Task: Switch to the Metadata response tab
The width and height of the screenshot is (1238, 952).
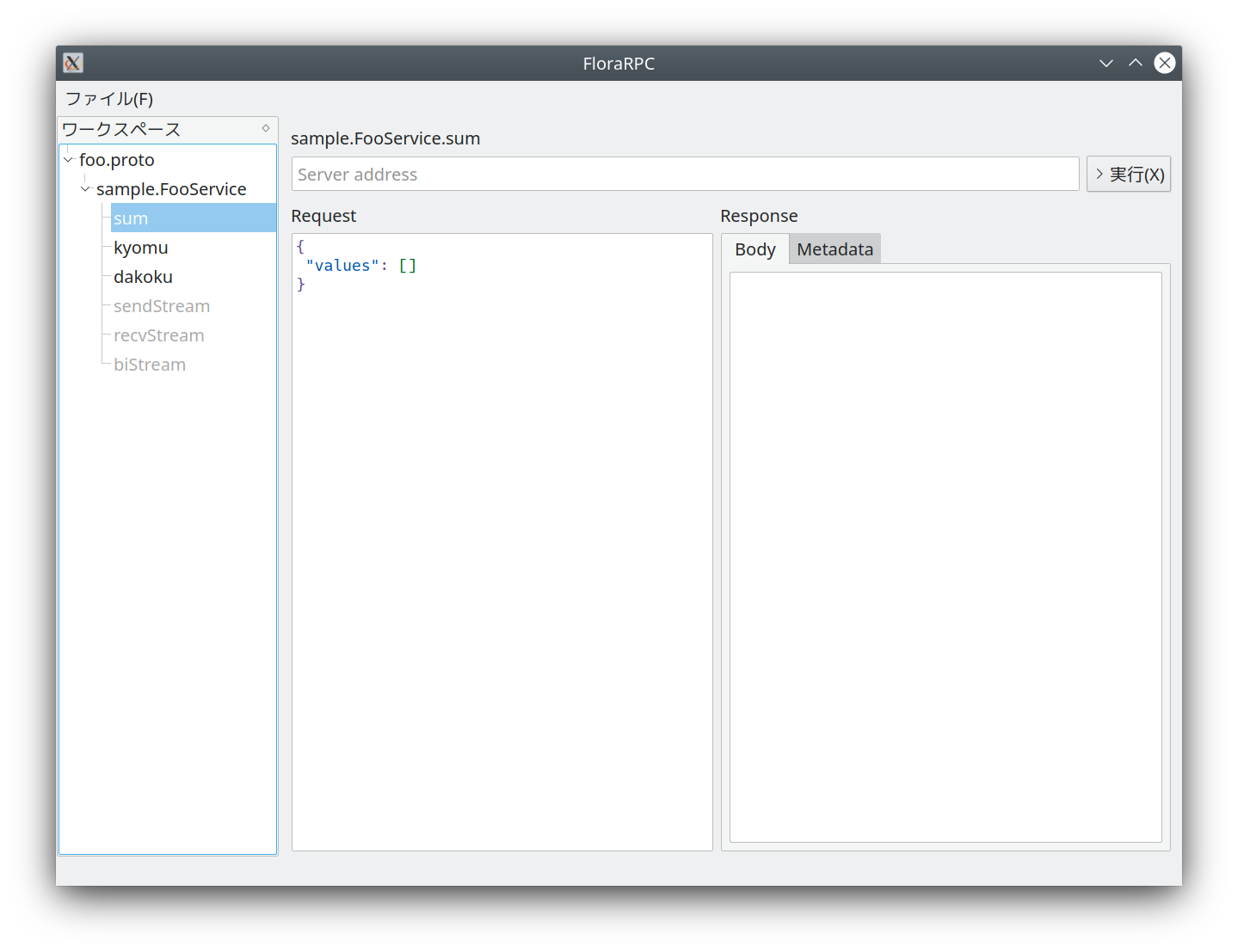Action: (x=835, y=249)
